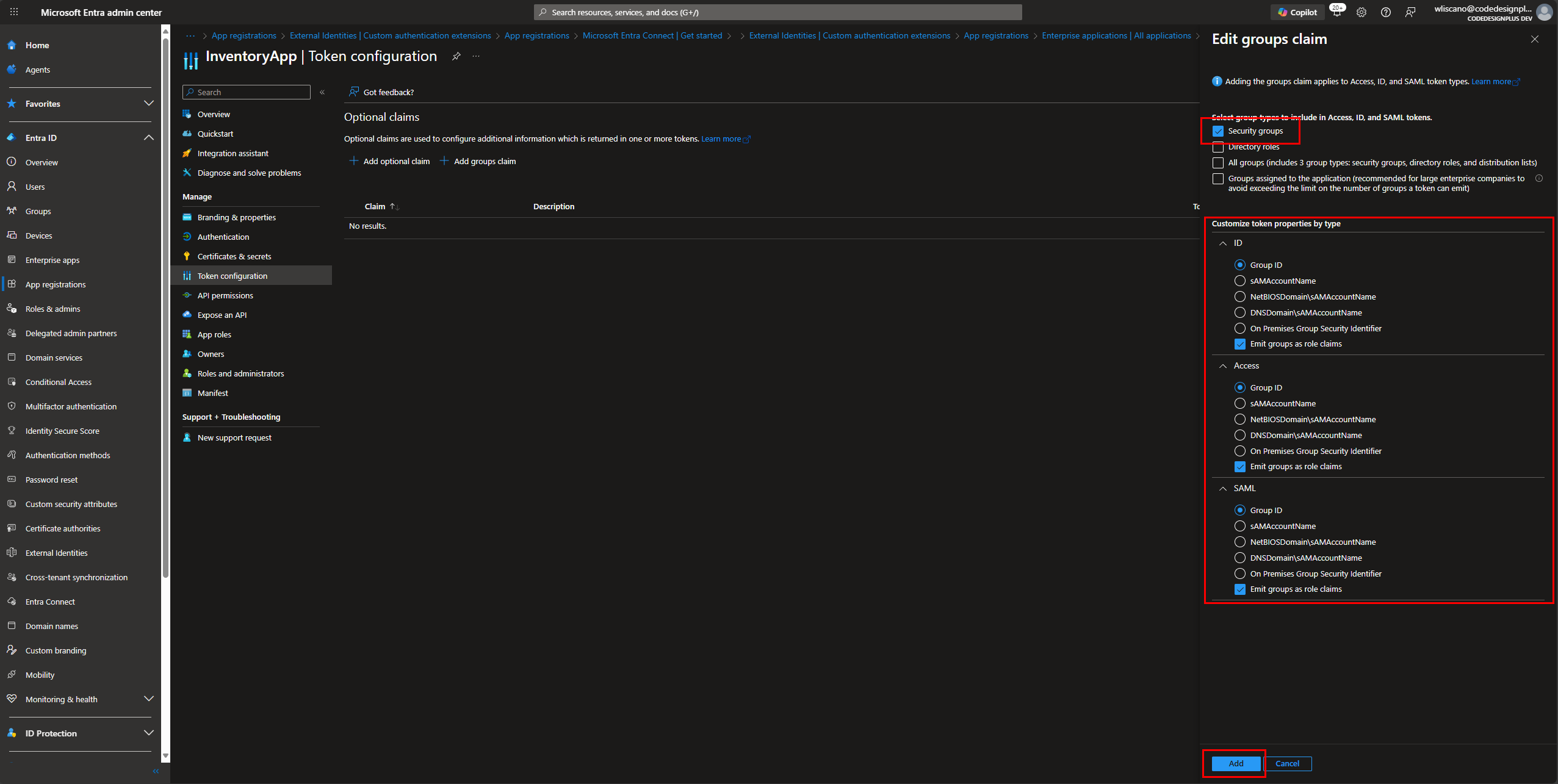This screenshot has width=1558, height=784.
Task: Open the user account avatar
Action: [x=1545, y=12]
